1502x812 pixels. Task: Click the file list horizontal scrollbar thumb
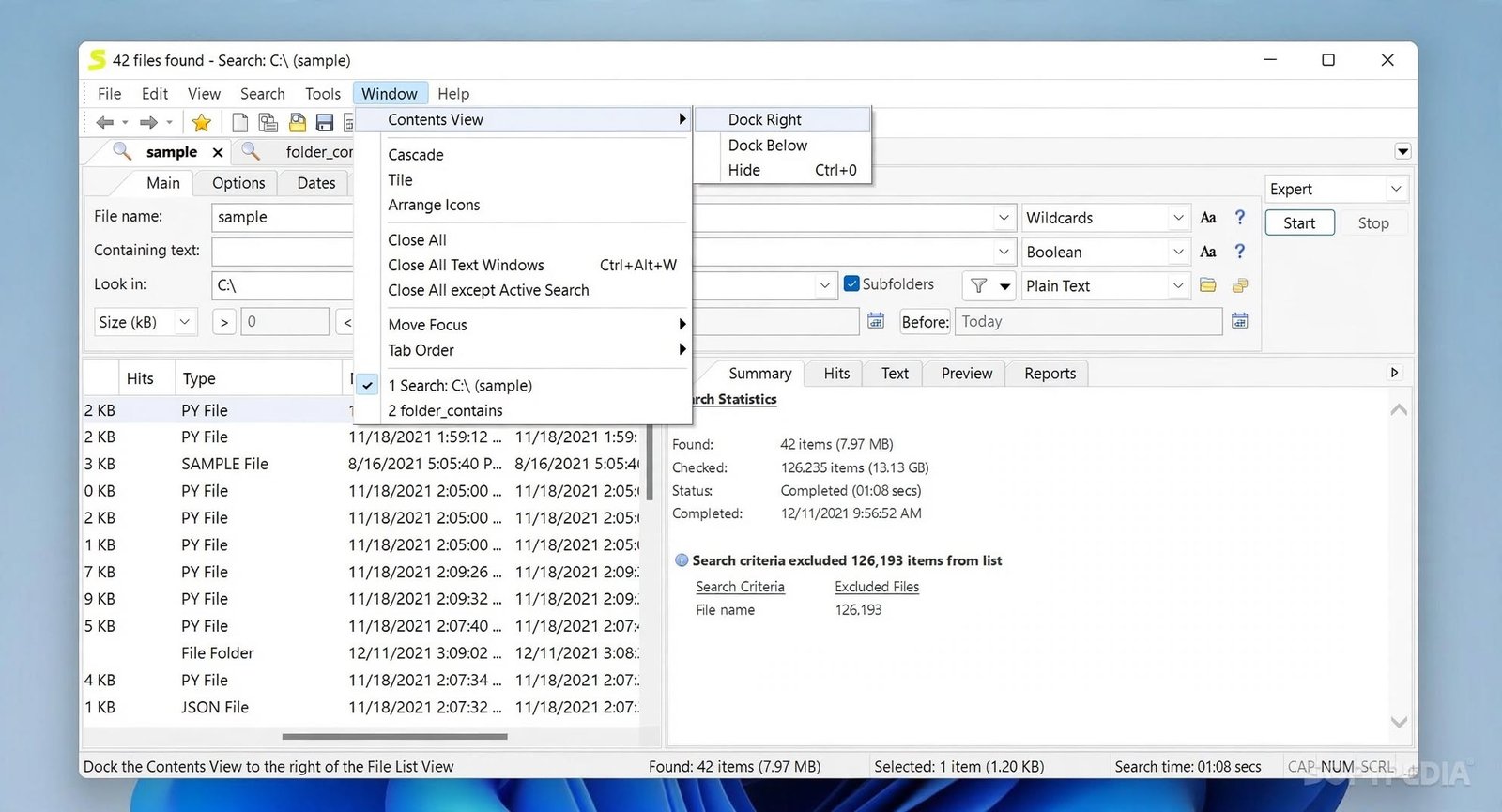394,737
